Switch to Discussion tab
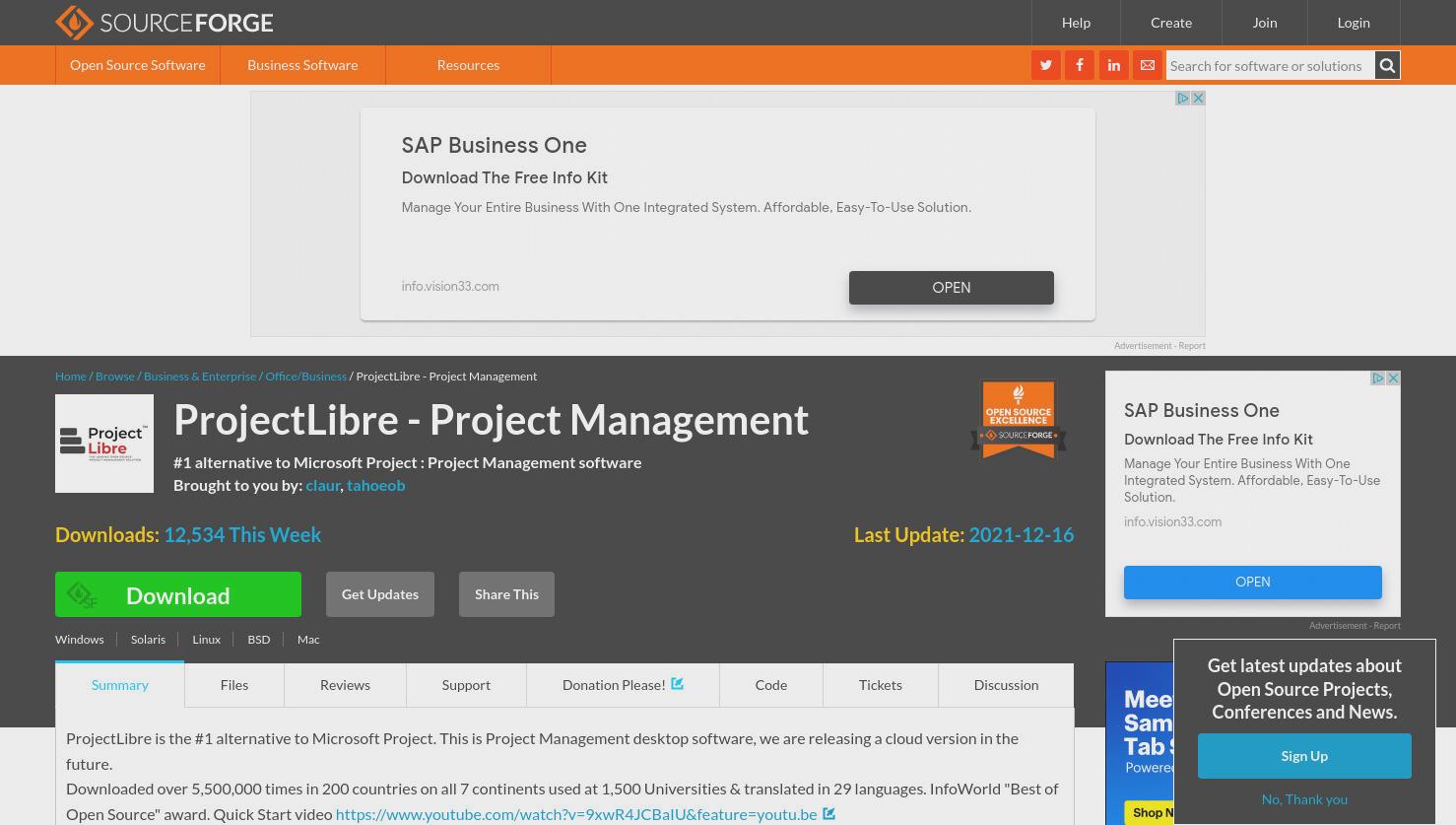The image size is (1456, 825). click(1006, 685)
